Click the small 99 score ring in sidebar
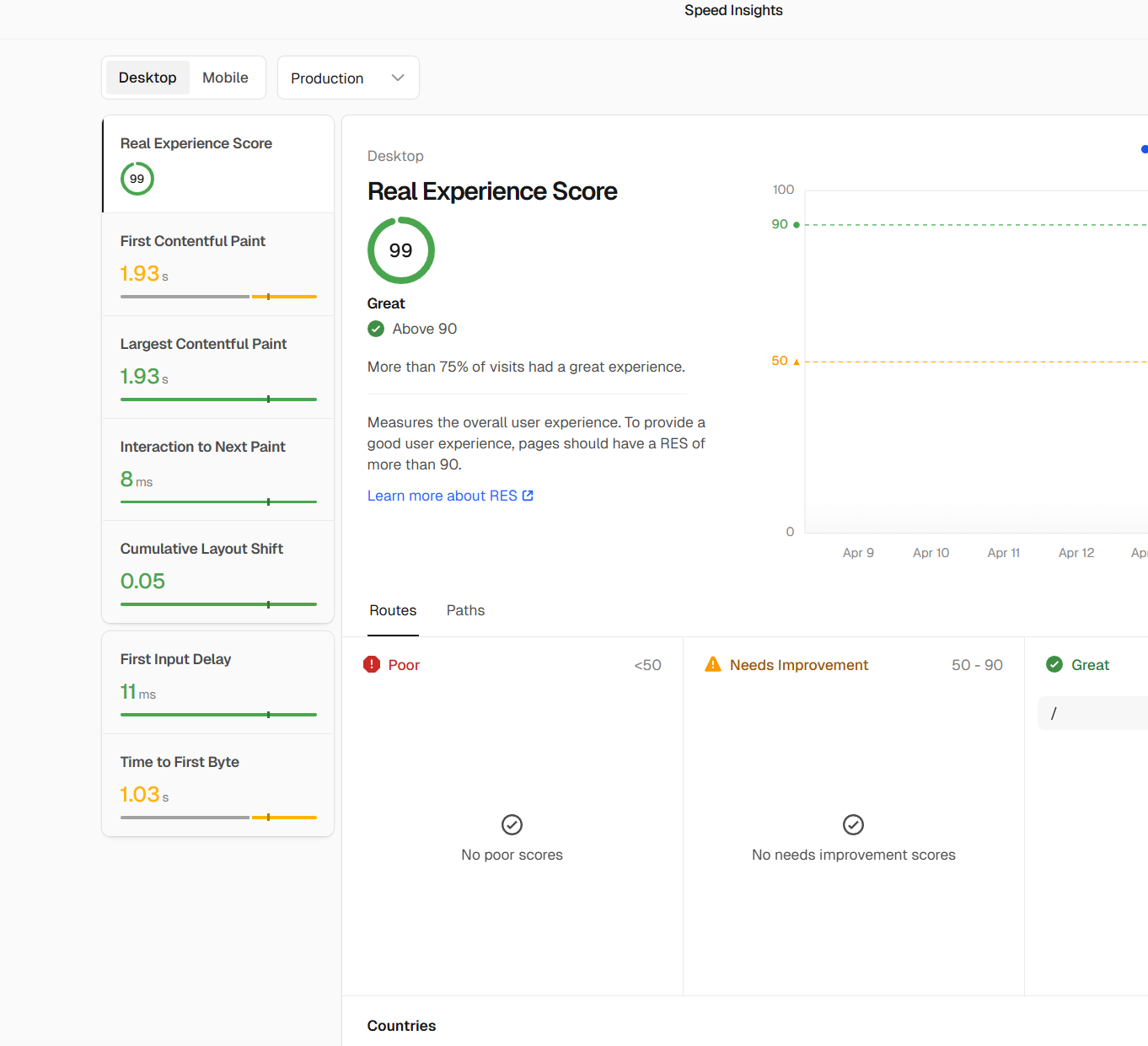Viewport: 1148px width, 1046px height. click(x=137, y=179)
